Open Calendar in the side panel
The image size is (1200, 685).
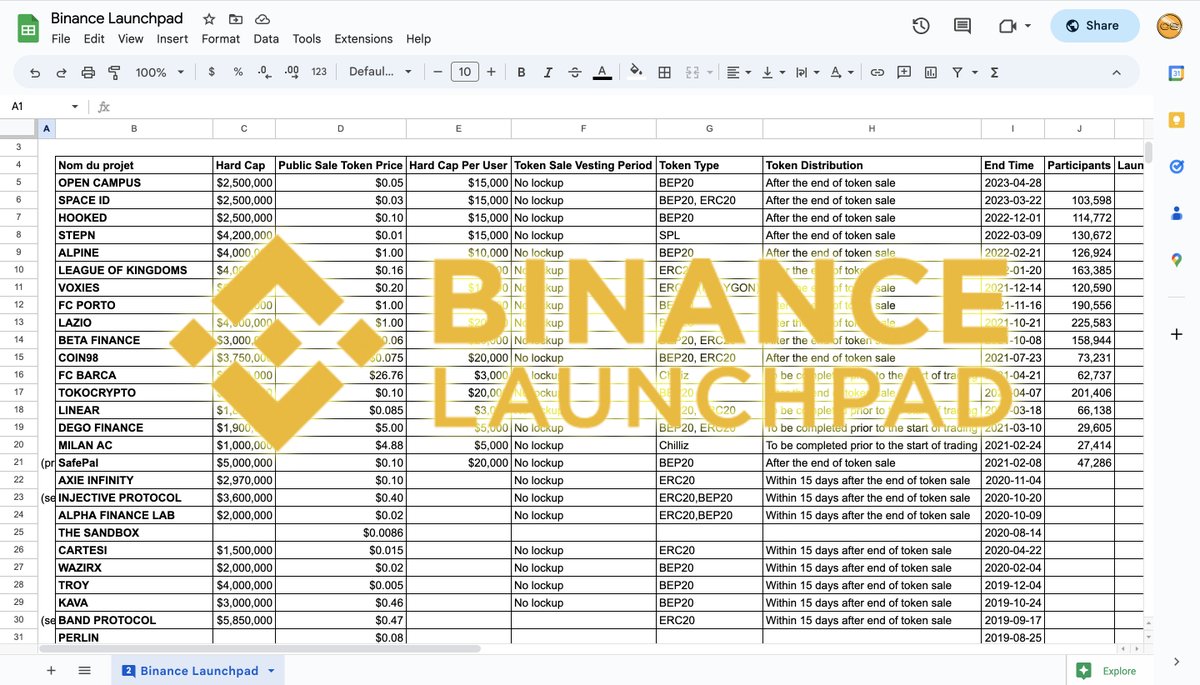pos(1176,73)
